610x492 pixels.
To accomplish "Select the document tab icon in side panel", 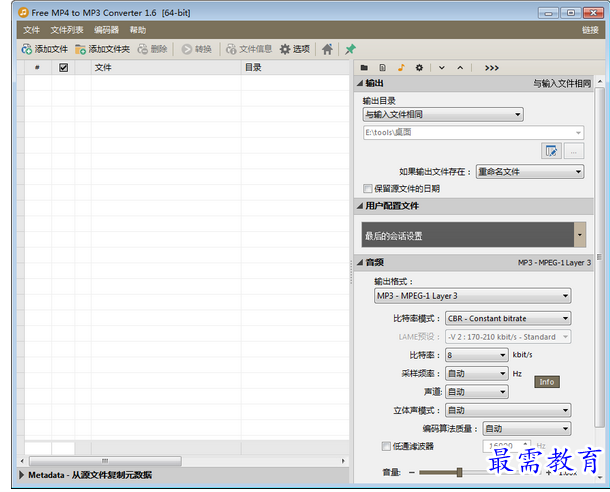I will 382,68.
